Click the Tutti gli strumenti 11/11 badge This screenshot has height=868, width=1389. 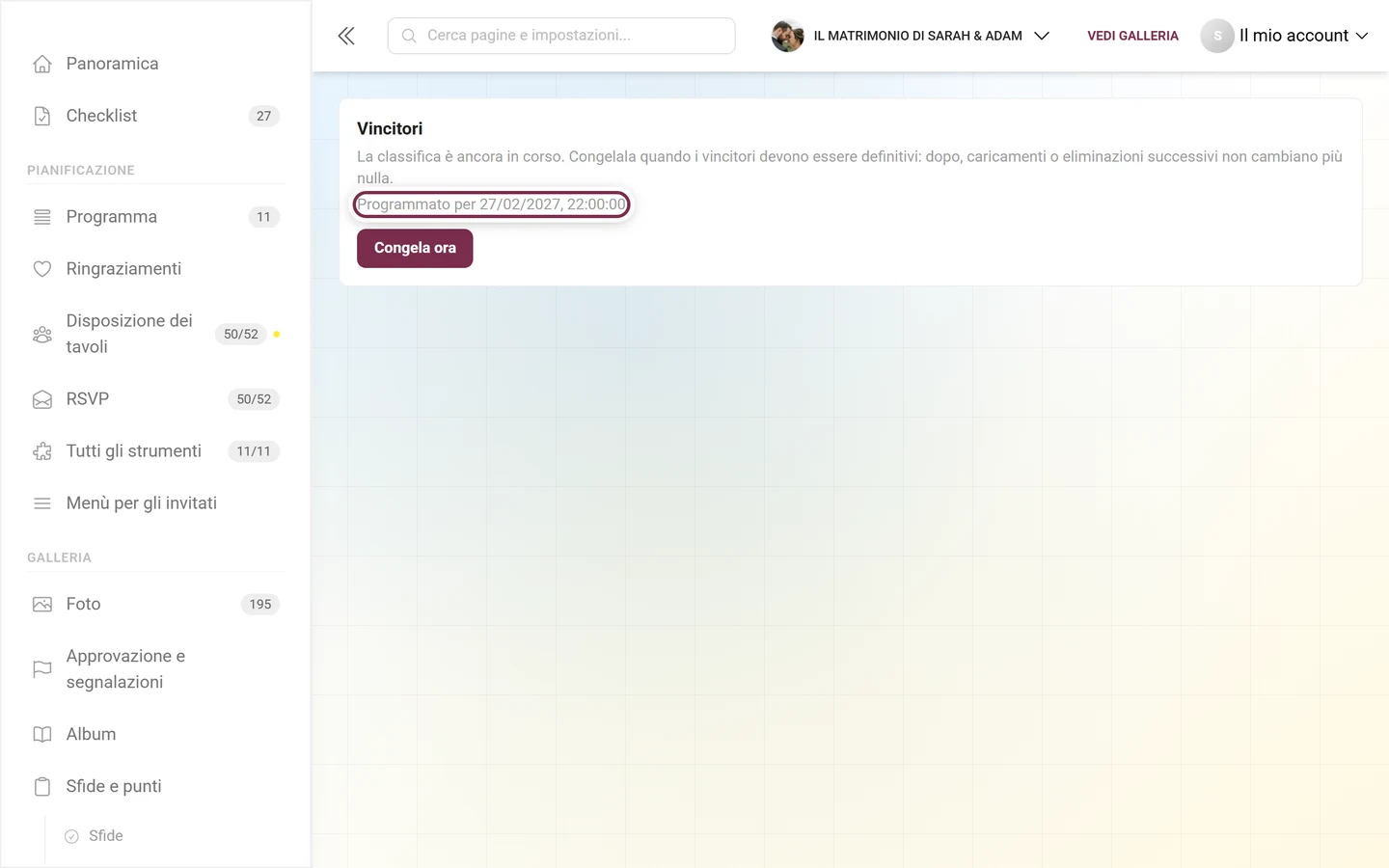pos(254,451)
